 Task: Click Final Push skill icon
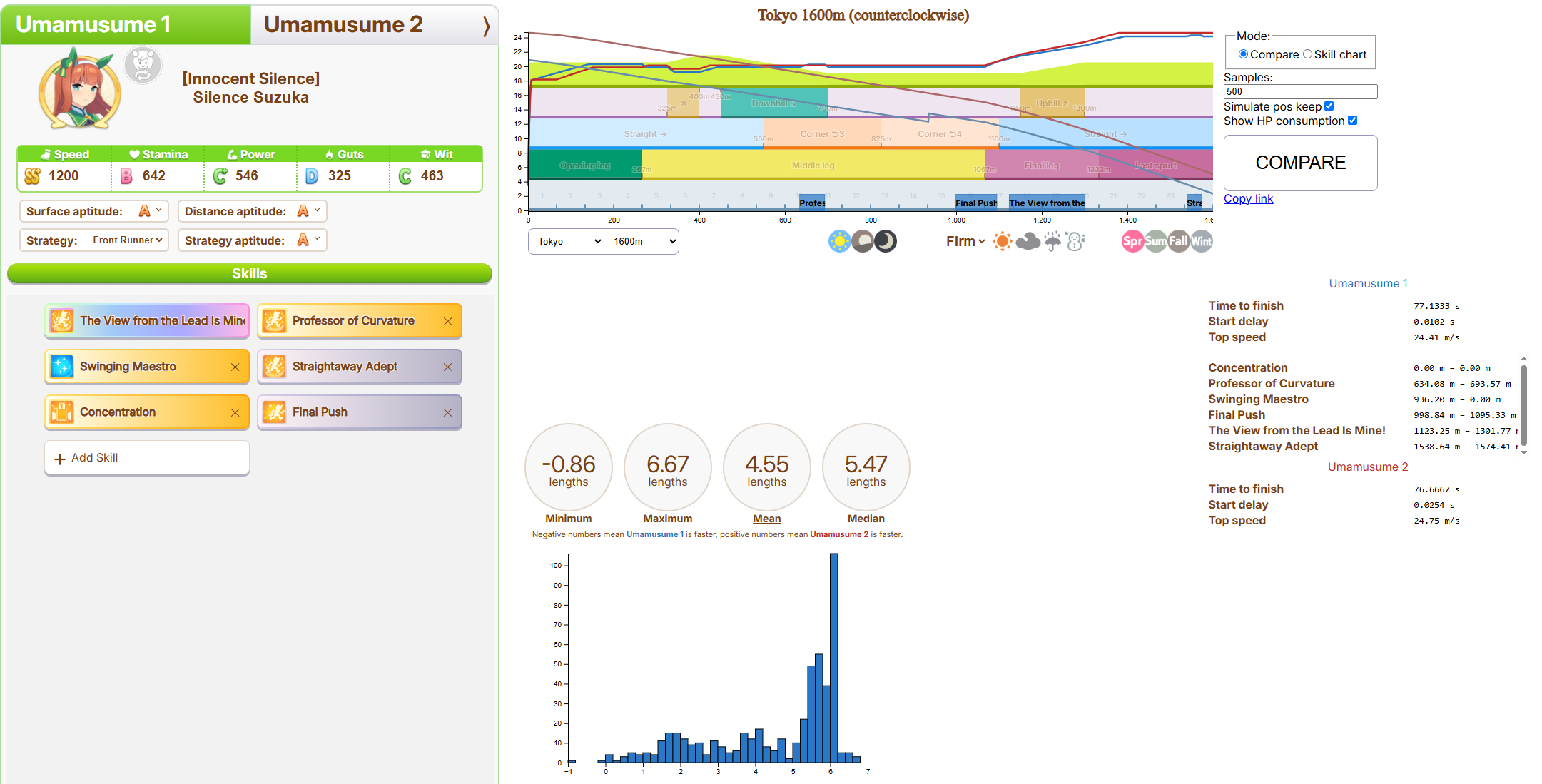274,412
